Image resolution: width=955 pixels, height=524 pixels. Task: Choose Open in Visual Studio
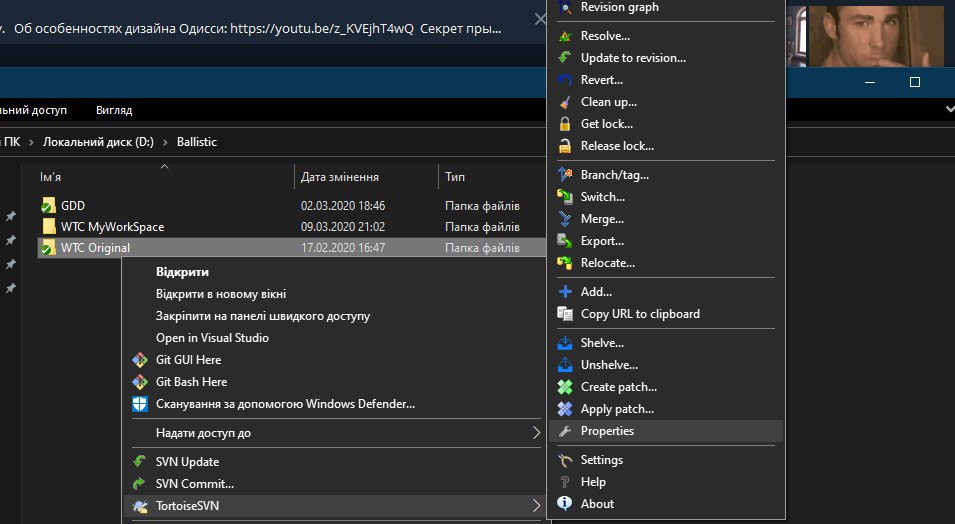(x=212, y=338)
